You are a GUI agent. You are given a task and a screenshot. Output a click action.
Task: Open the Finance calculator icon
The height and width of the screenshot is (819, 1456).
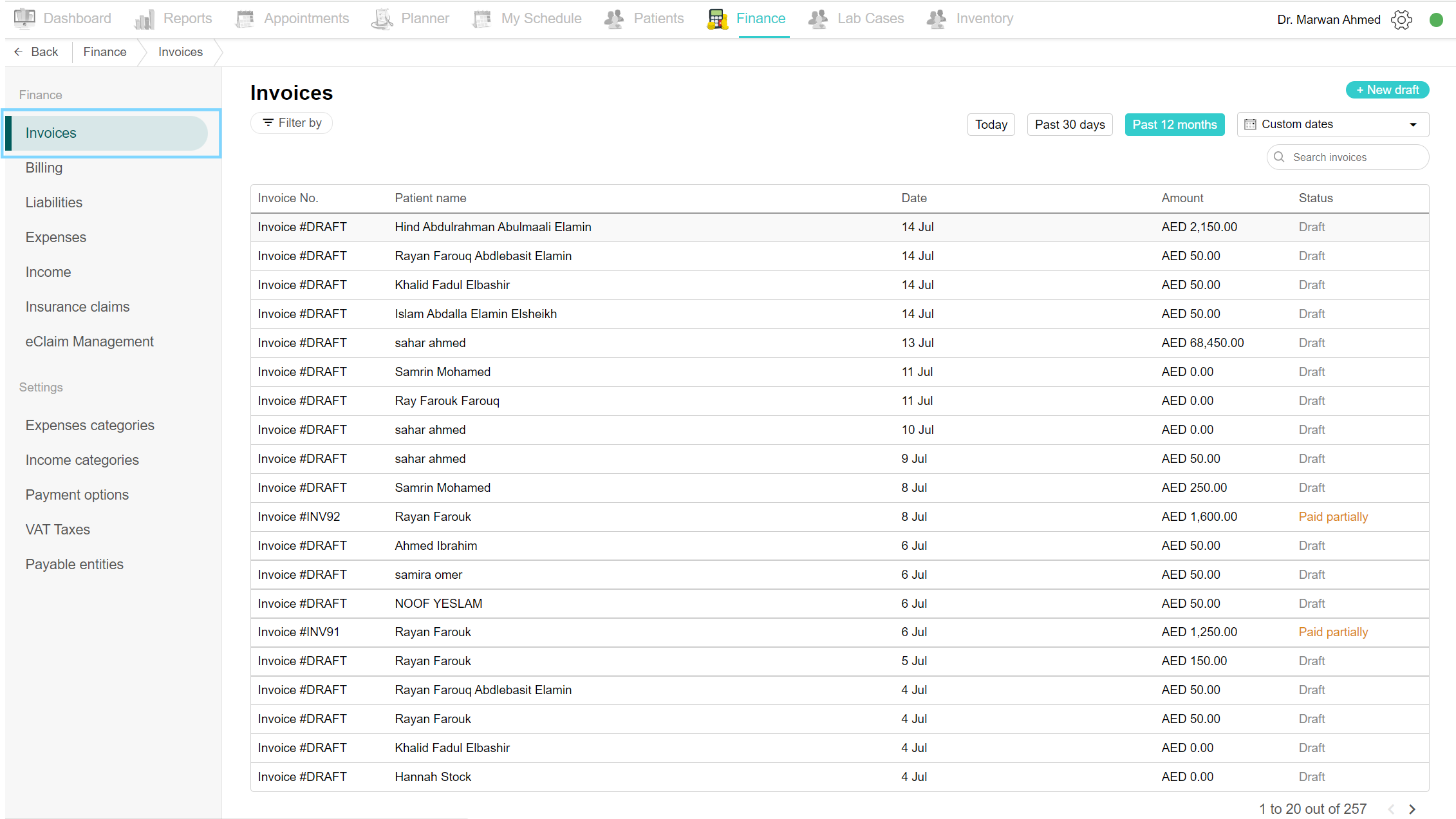point(717,19)
